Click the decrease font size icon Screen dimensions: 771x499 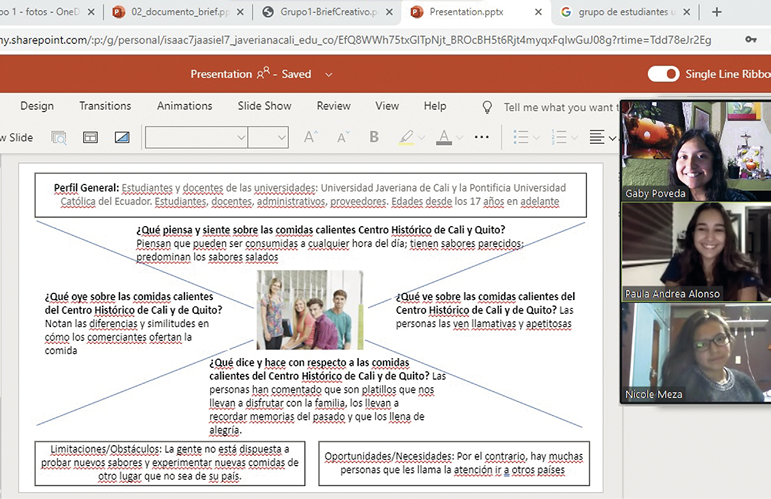(340, 137)
